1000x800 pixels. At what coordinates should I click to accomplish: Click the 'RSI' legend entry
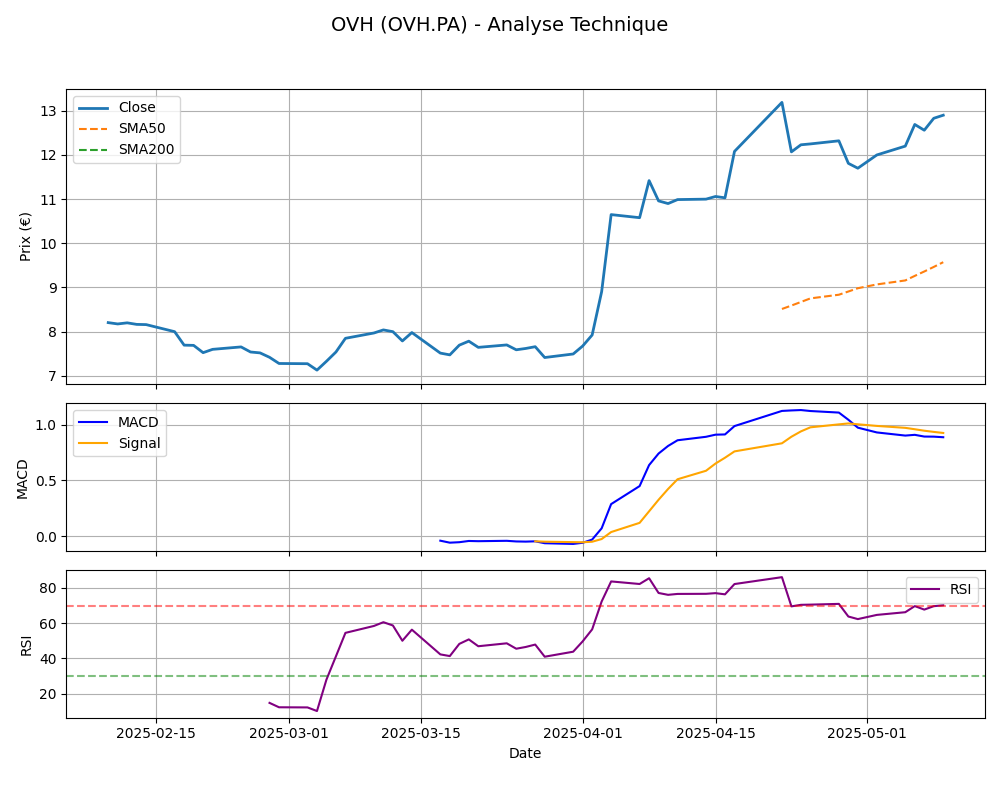pos(941,589)
